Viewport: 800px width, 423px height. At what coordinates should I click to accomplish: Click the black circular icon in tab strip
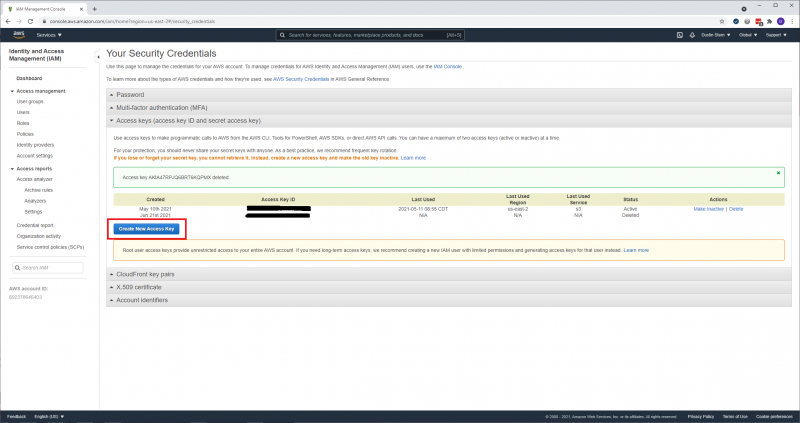tap(744, 9)
